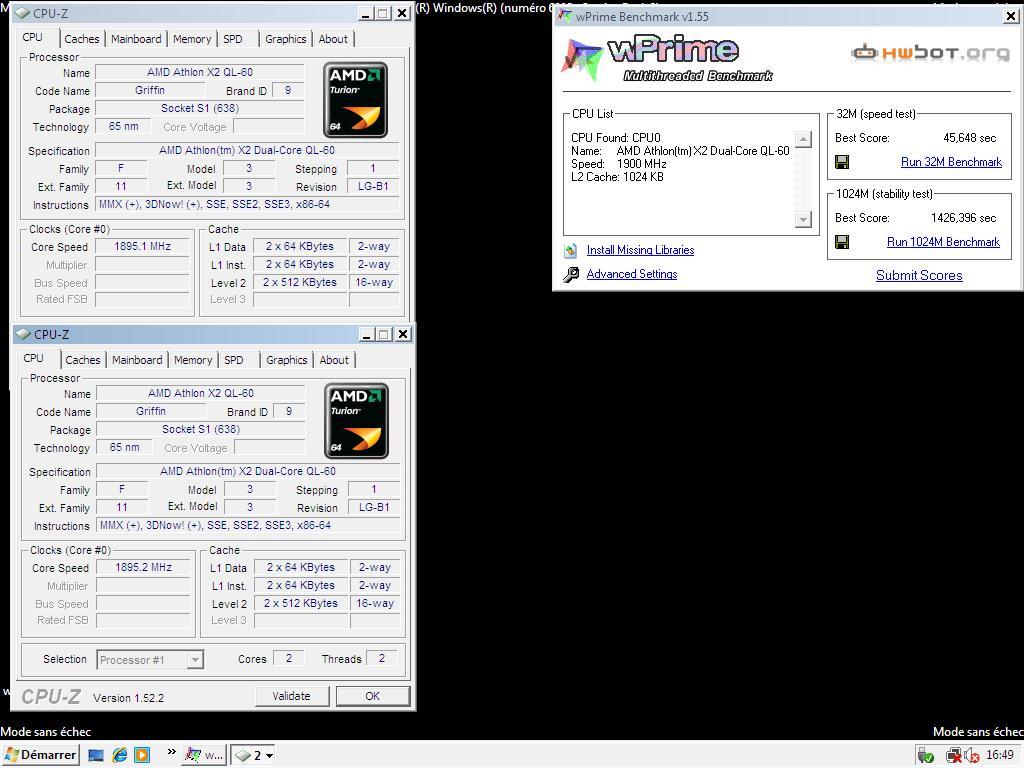Image resolution: width=1024 pixels, height=768 pixels.
Task: Open the grouped CPU-Z taskbar button dropdown
Action: [x=254, y=756]
